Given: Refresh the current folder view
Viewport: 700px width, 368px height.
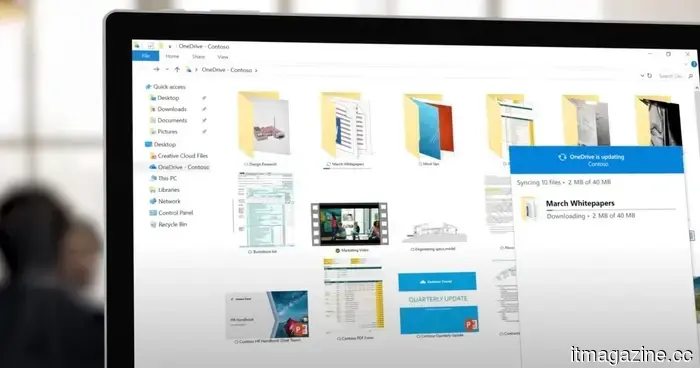Looking at the screenshot, I should [x=650, y=75].
